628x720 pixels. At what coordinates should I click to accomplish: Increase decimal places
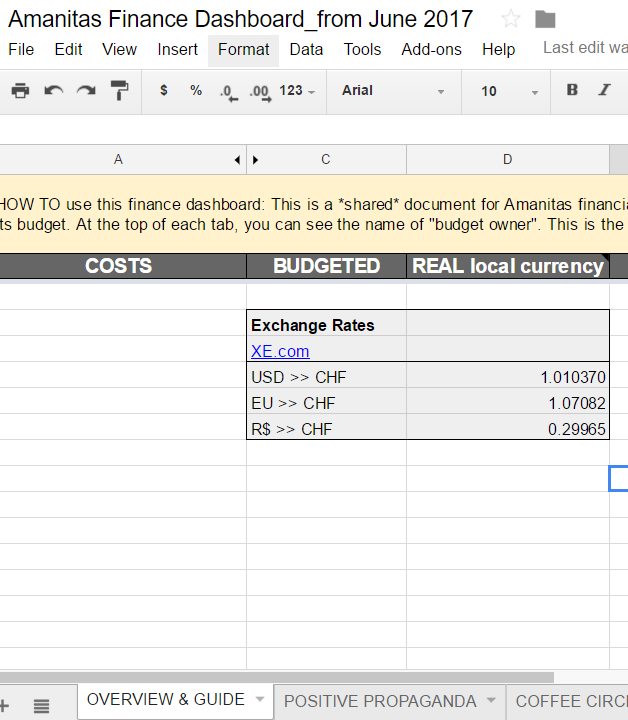tap(261, 92)
